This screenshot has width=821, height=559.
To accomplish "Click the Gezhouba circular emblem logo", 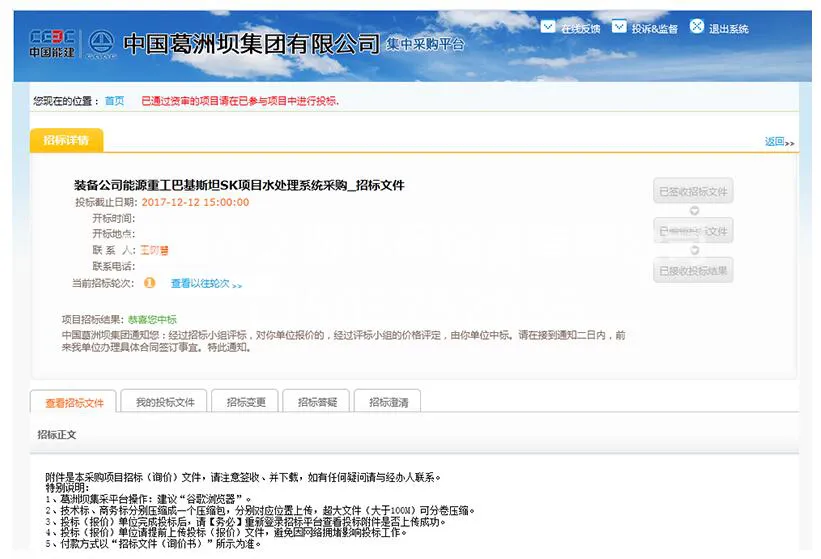I will pyautogui.click(x=99, y=43).
